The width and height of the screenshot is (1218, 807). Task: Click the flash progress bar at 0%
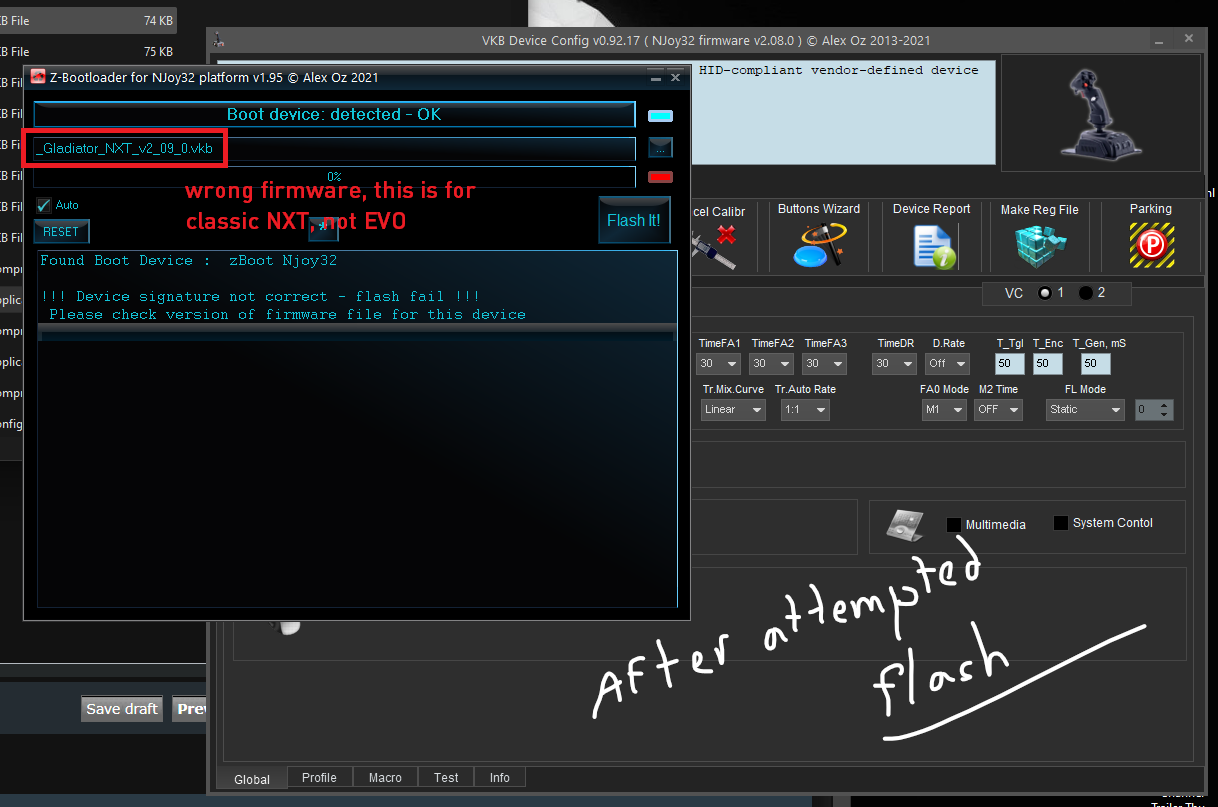coord(335,177)
